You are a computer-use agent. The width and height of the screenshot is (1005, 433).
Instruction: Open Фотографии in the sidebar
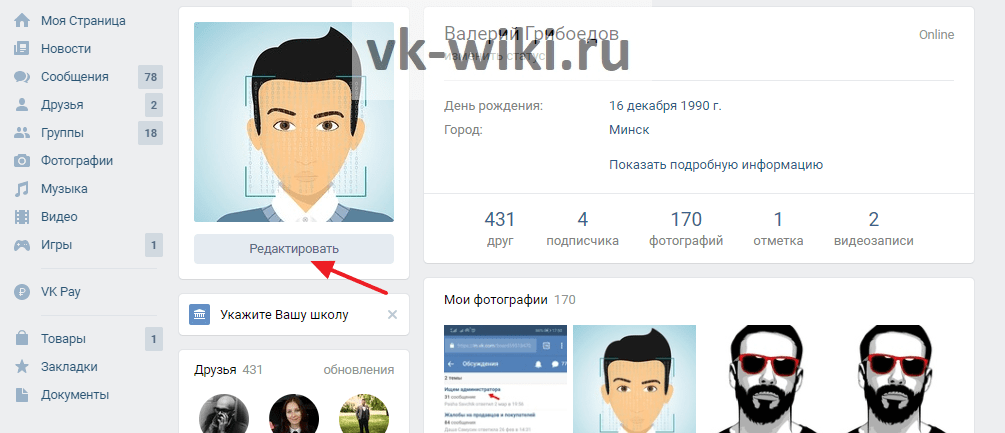(77, 161)
